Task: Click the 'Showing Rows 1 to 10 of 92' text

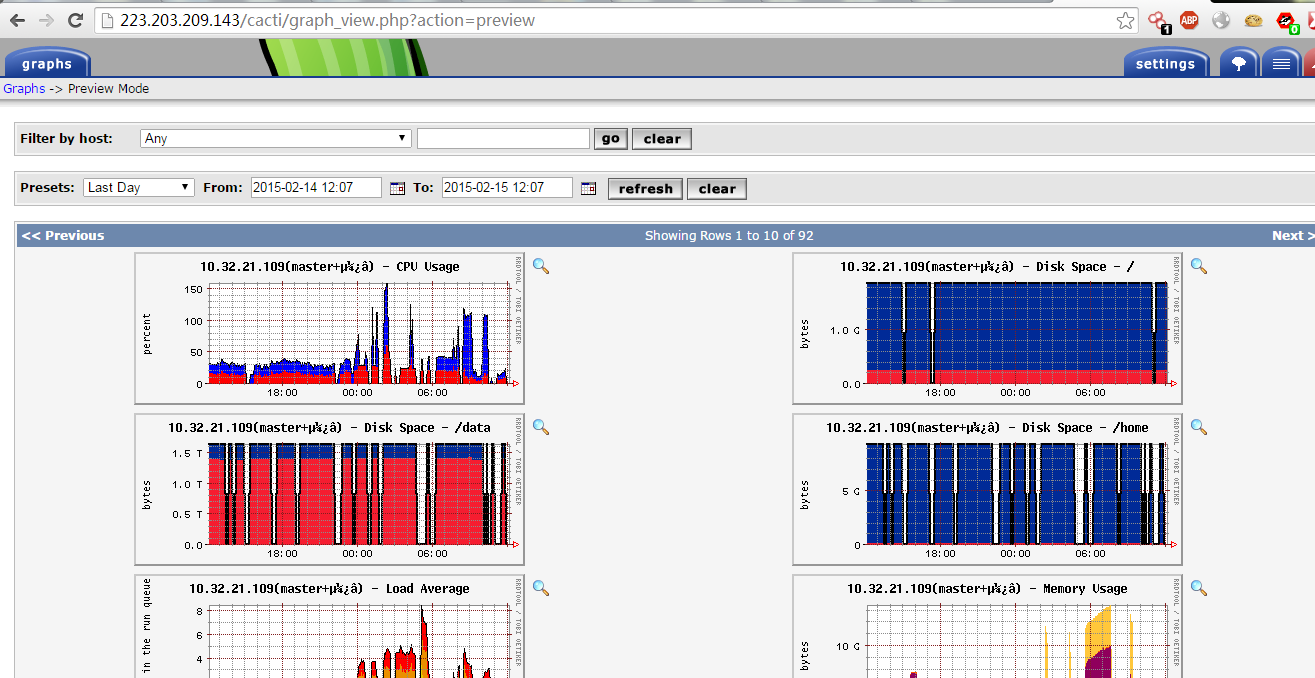Action: point(729,235)
